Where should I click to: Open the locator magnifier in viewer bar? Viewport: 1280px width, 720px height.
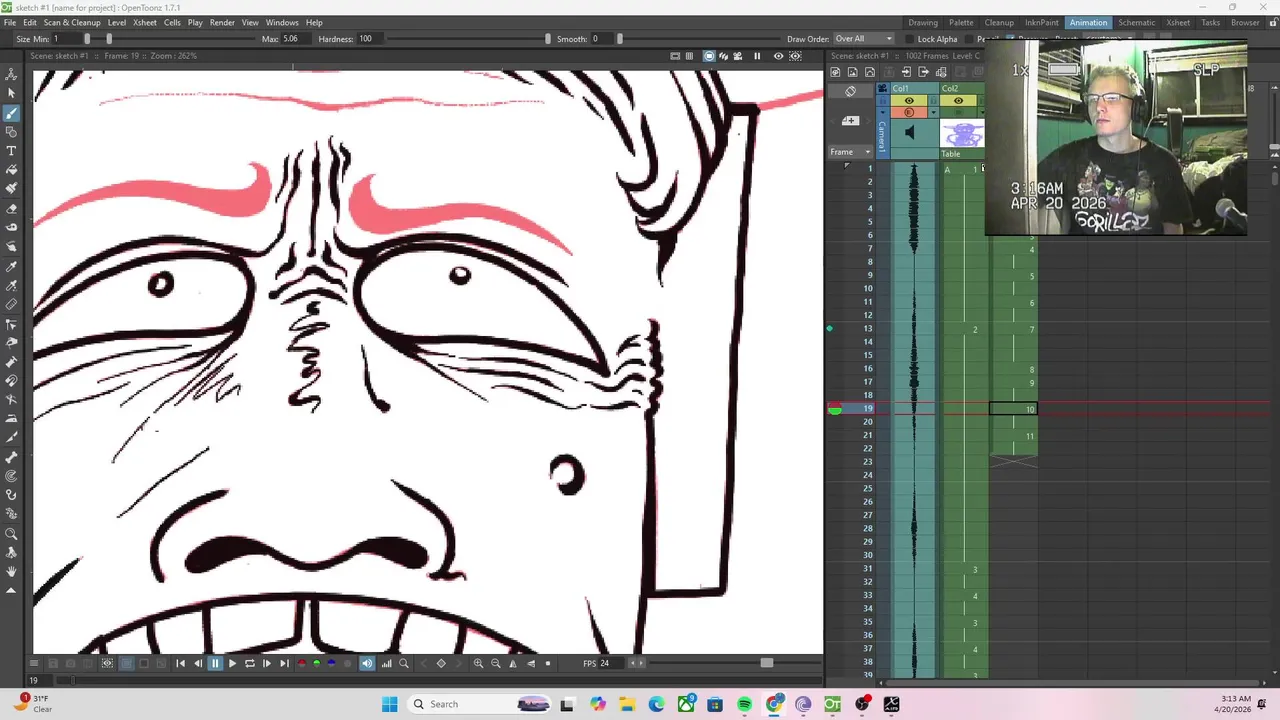click(x=404, y=663)
